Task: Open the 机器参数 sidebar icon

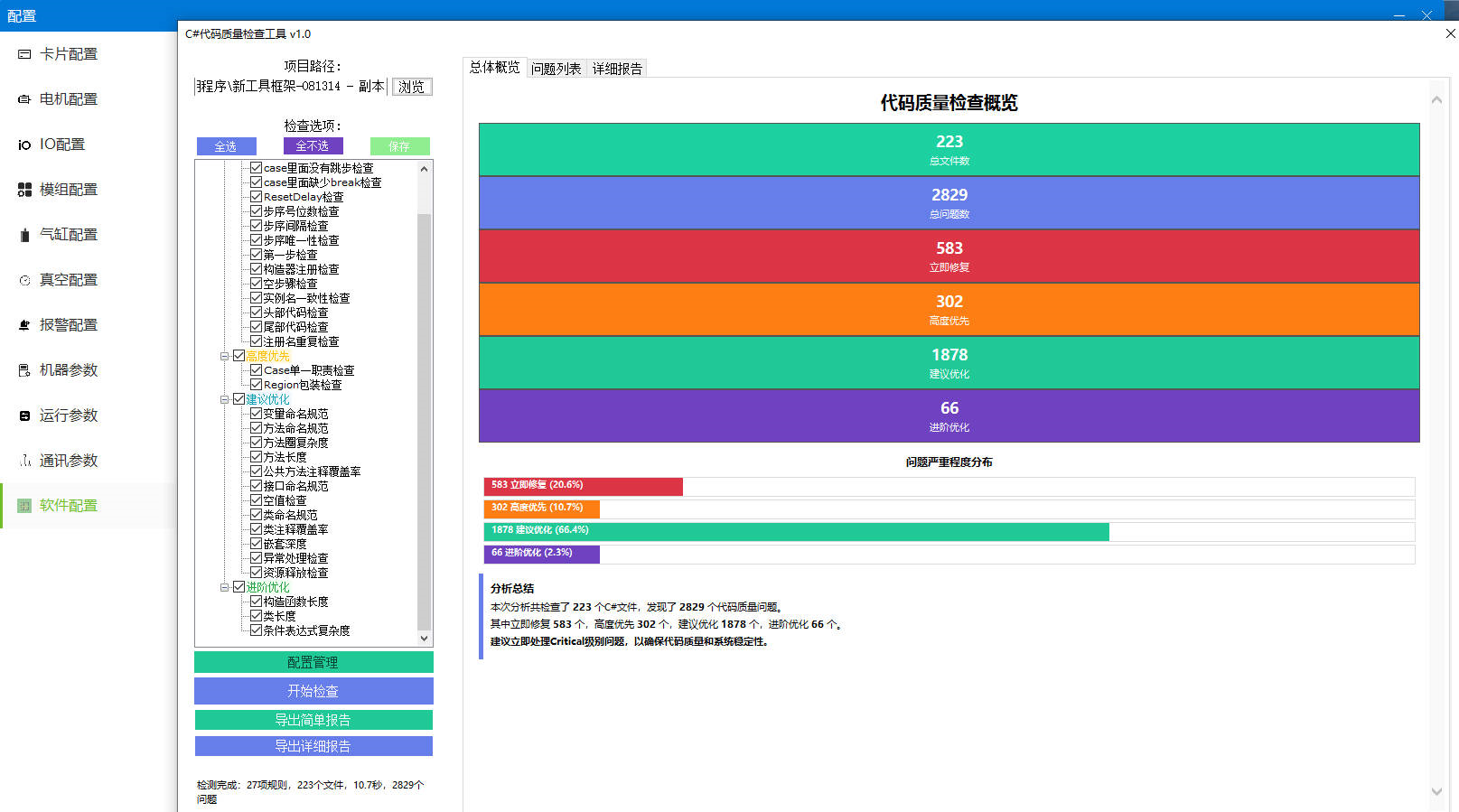Action: tap(24, 370)
